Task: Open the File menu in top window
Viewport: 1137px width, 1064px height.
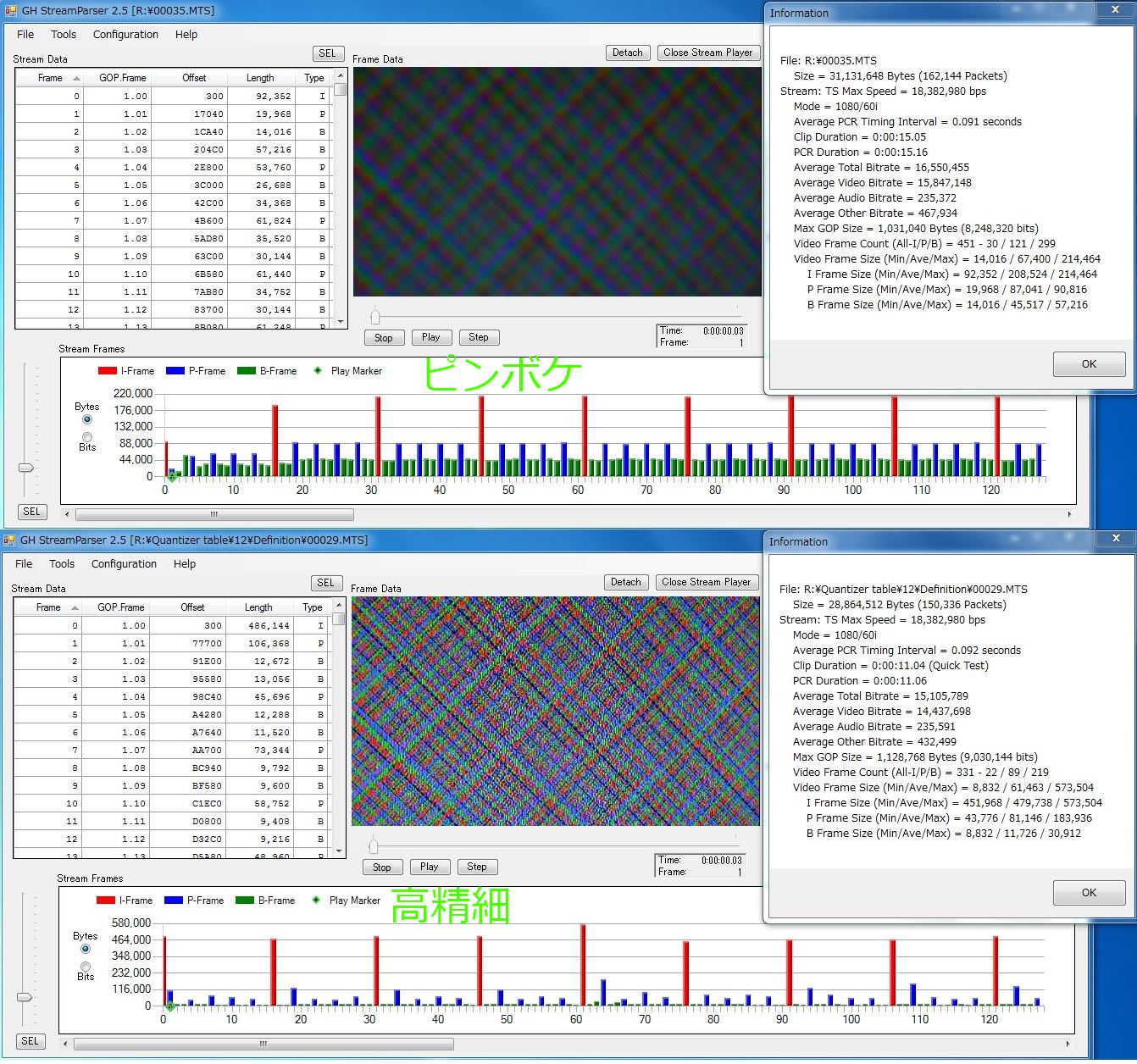Action: pyautogui.click(x=25, y=35)
